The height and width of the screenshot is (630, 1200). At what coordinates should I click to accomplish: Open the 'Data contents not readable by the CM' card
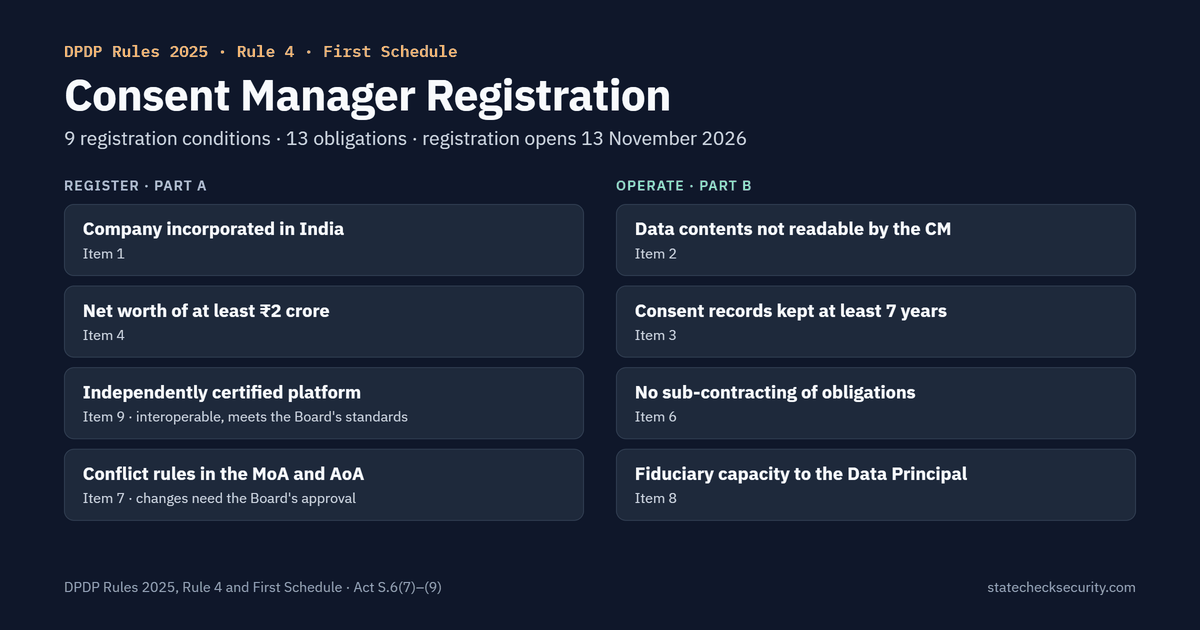point(876,240)
